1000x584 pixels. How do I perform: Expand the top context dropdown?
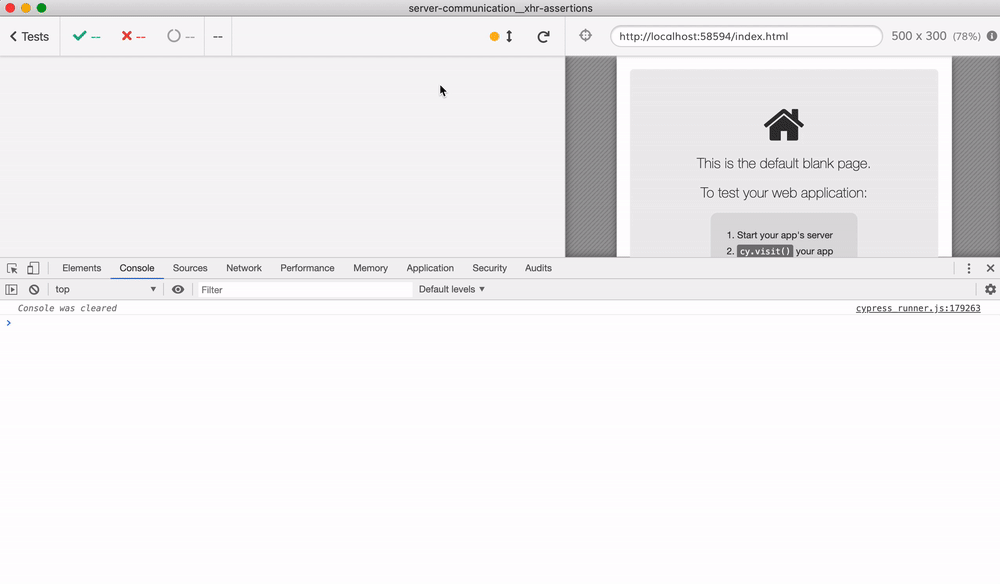click(x=105, y=289)
